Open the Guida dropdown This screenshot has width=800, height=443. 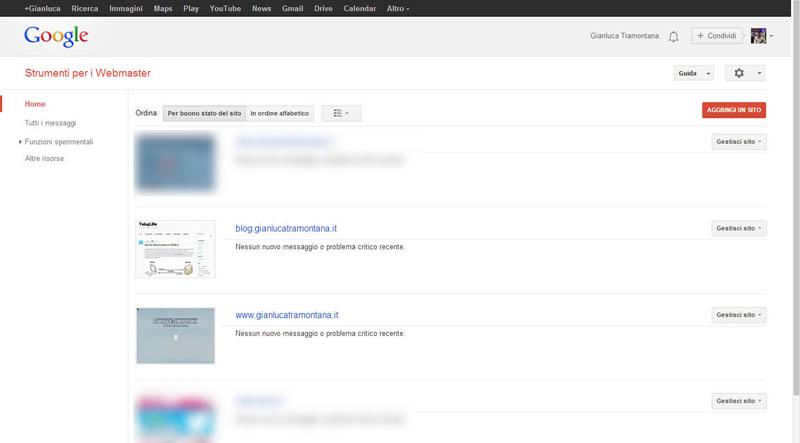click(693, 73)
